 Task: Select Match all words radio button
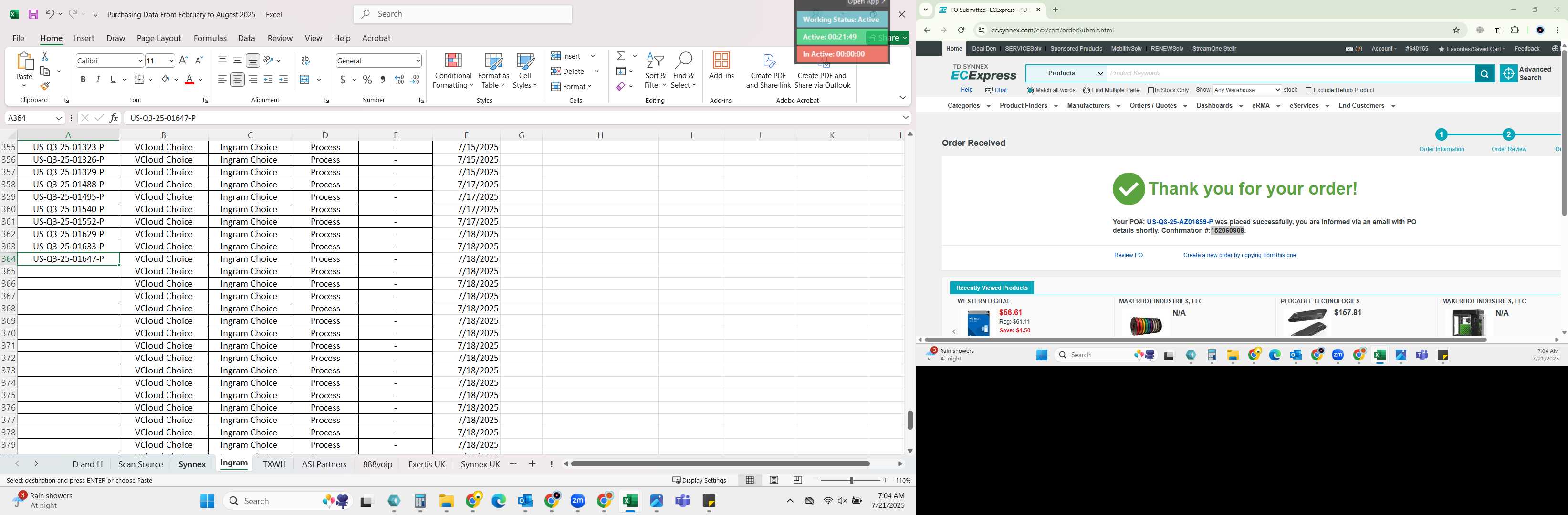tap(1030, 90)
